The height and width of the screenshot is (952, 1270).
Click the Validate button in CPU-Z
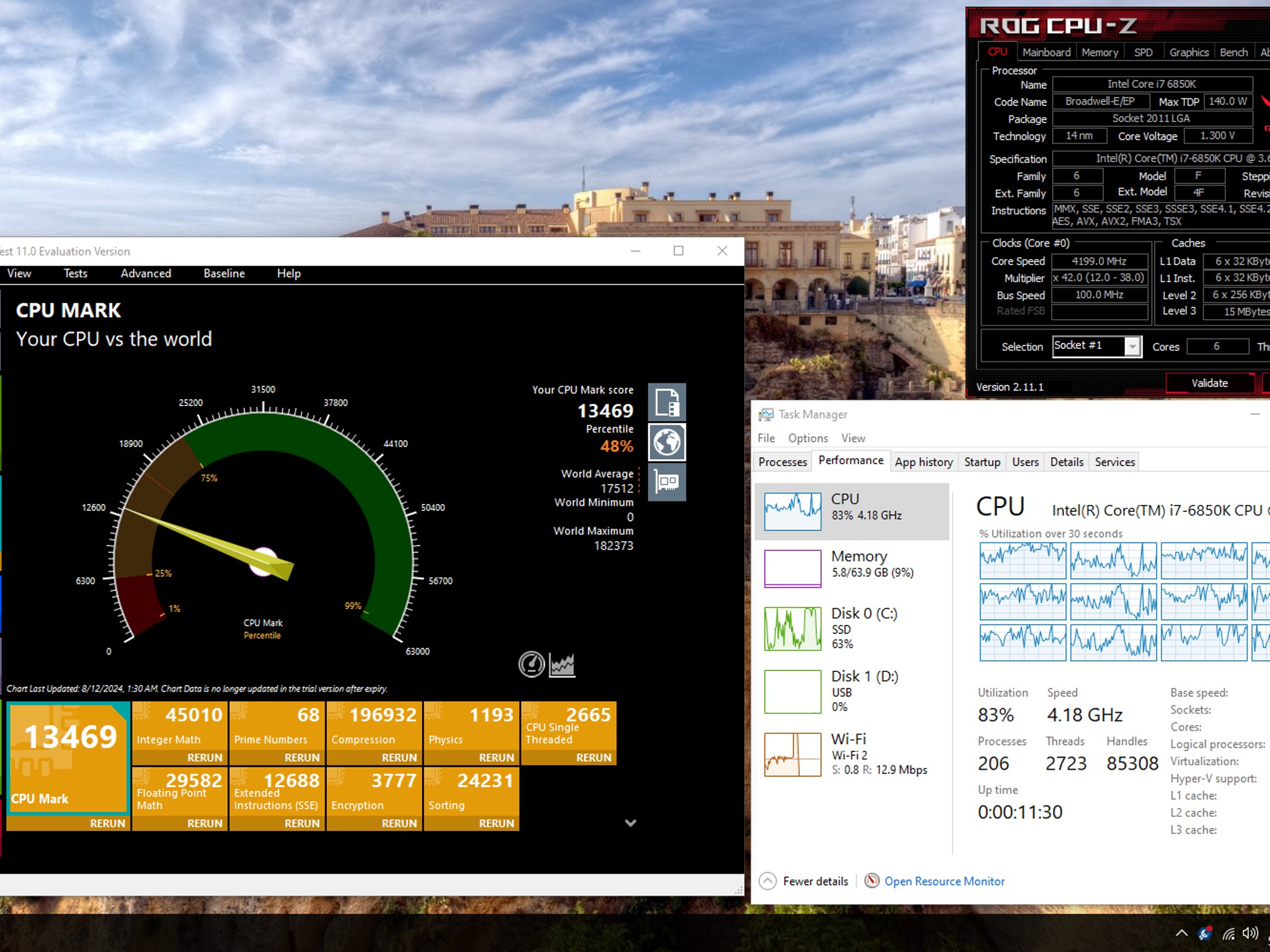(1209, 383)
